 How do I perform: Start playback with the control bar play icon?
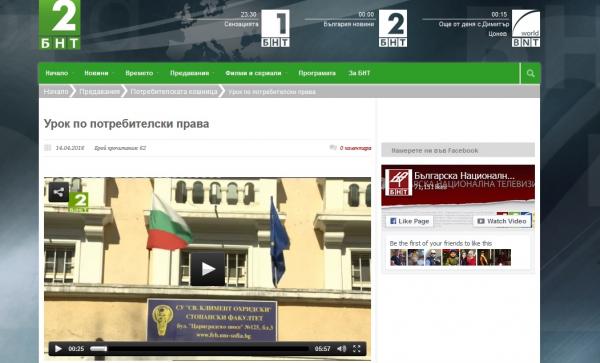coord(58,348)
